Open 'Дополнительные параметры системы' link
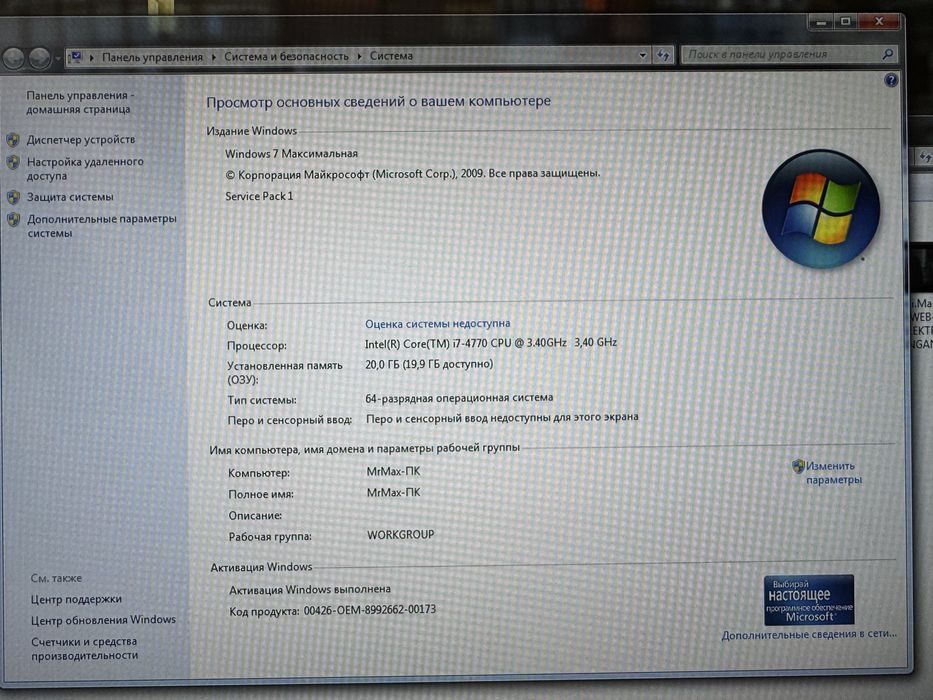Viewport: 933px width, 700px height. point(102,226)
